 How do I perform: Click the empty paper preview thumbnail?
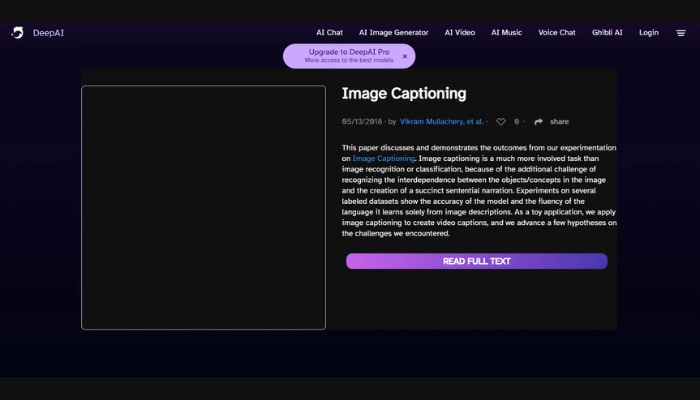coord(204,208)
